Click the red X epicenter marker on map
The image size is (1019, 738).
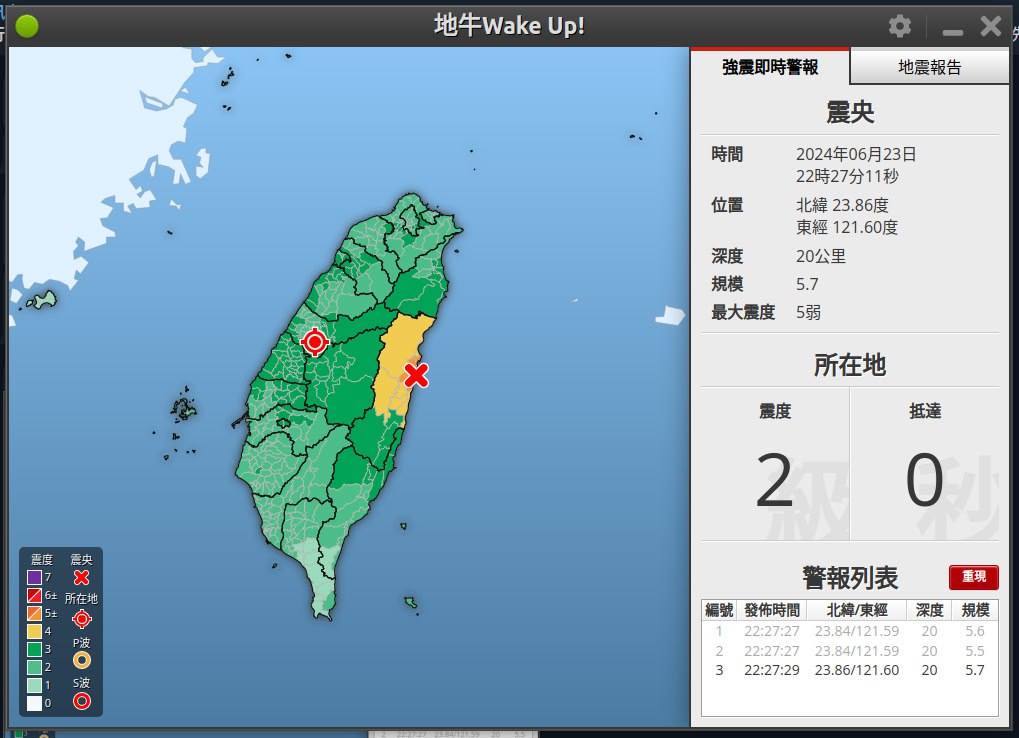pos(416,375)
